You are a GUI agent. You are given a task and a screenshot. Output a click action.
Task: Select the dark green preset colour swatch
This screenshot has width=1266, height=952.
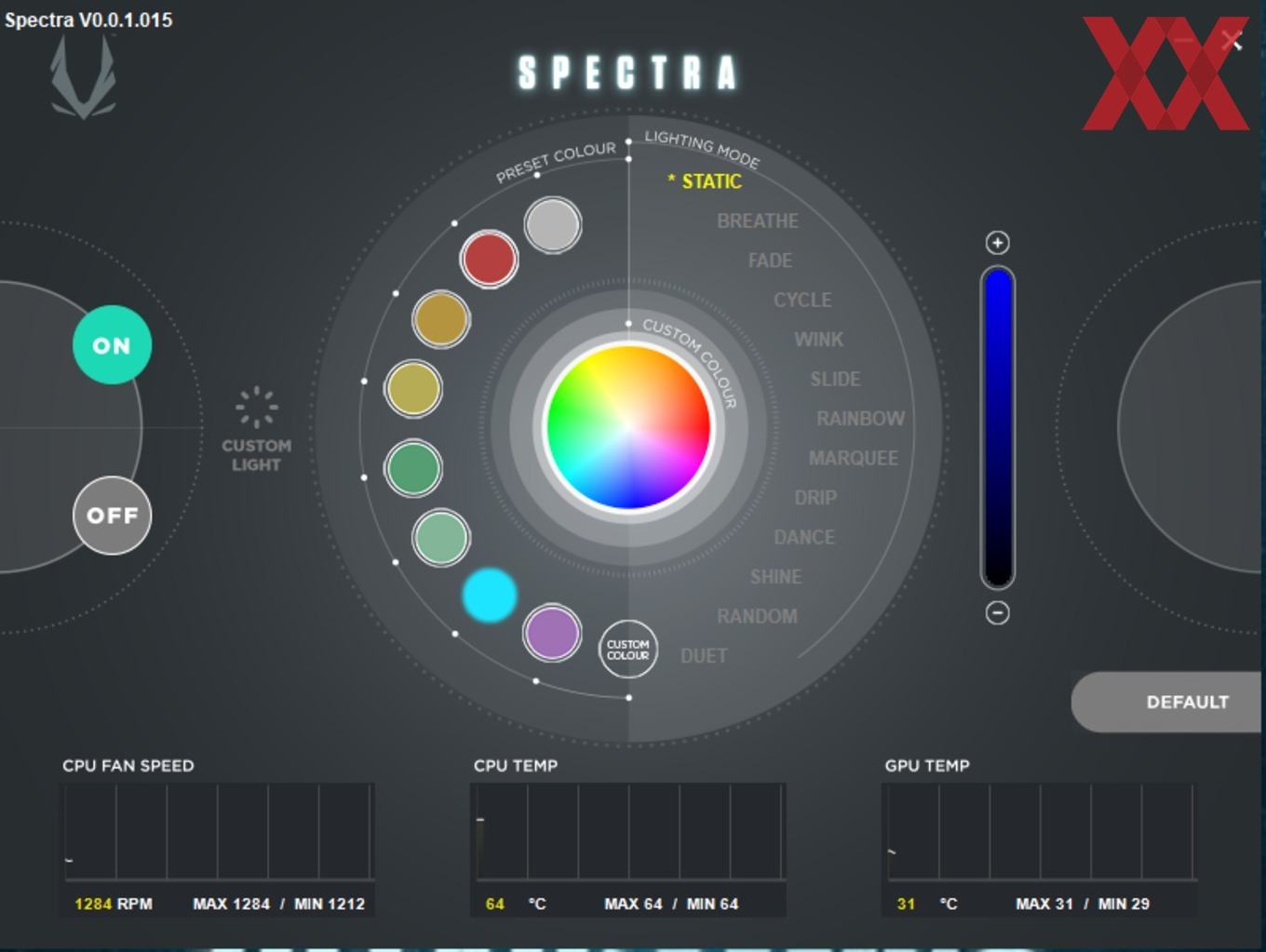pyautogui.click(x=413, y=467)
